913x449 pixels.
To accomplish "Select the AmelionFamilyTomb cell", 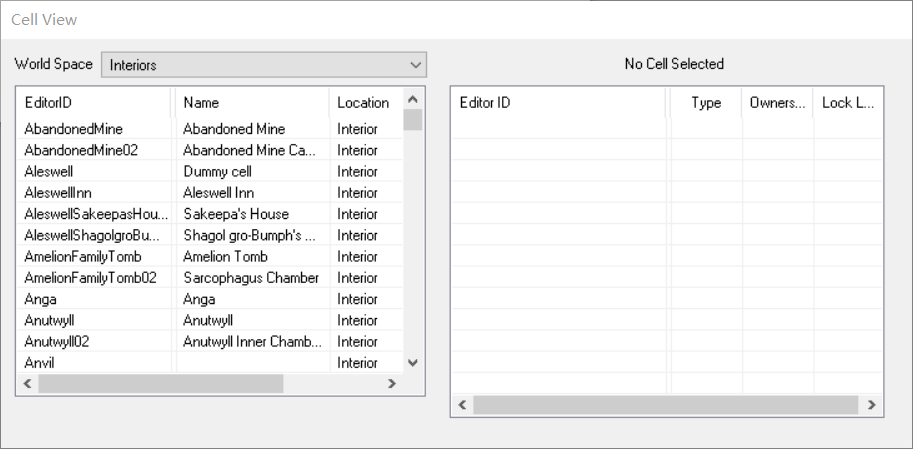I will [x=83, y=256].
